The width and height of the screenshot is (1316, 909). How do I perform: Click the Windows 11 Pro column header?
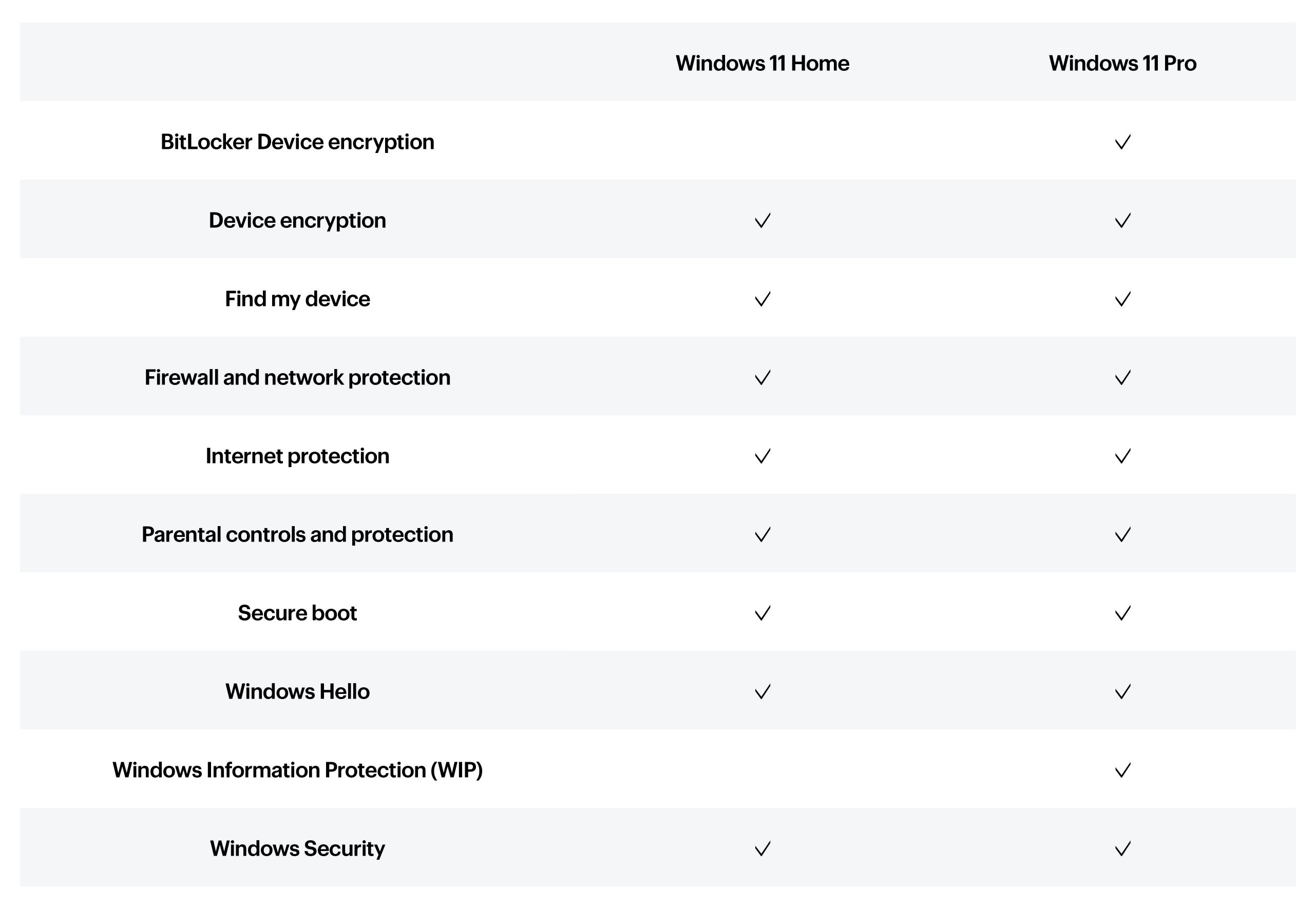pyautogui.click(x=1122, y=63)
